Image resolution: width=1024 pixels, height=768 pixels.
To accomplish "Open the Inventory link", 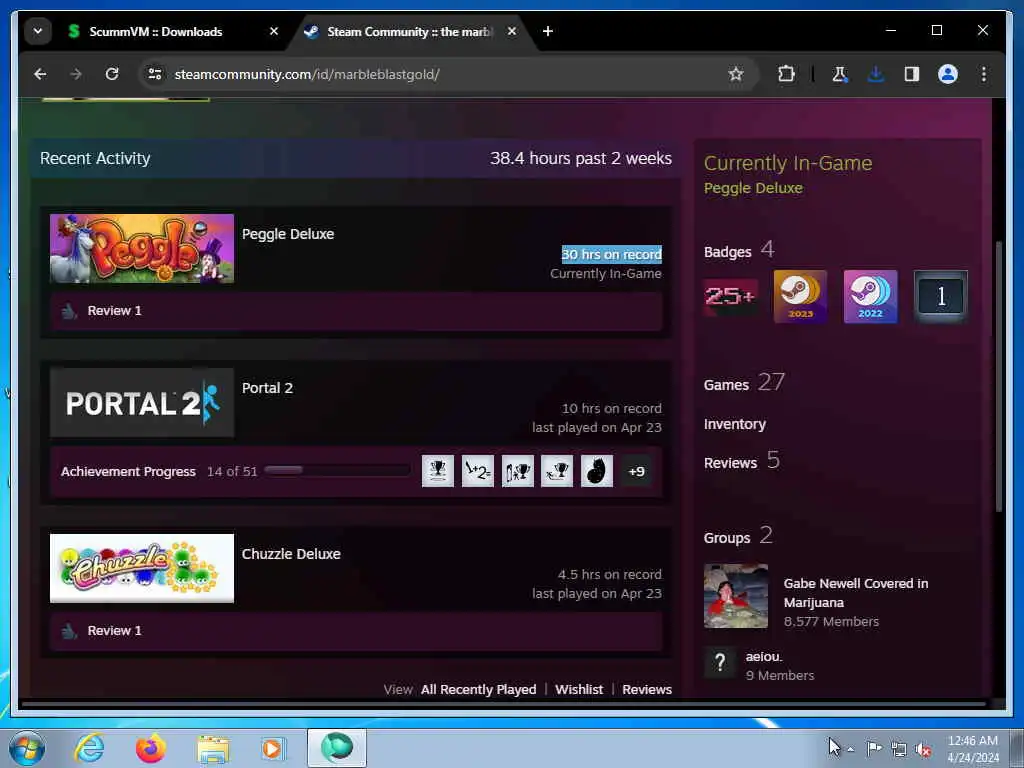I will pyautogui.click(x=735, y=424).
